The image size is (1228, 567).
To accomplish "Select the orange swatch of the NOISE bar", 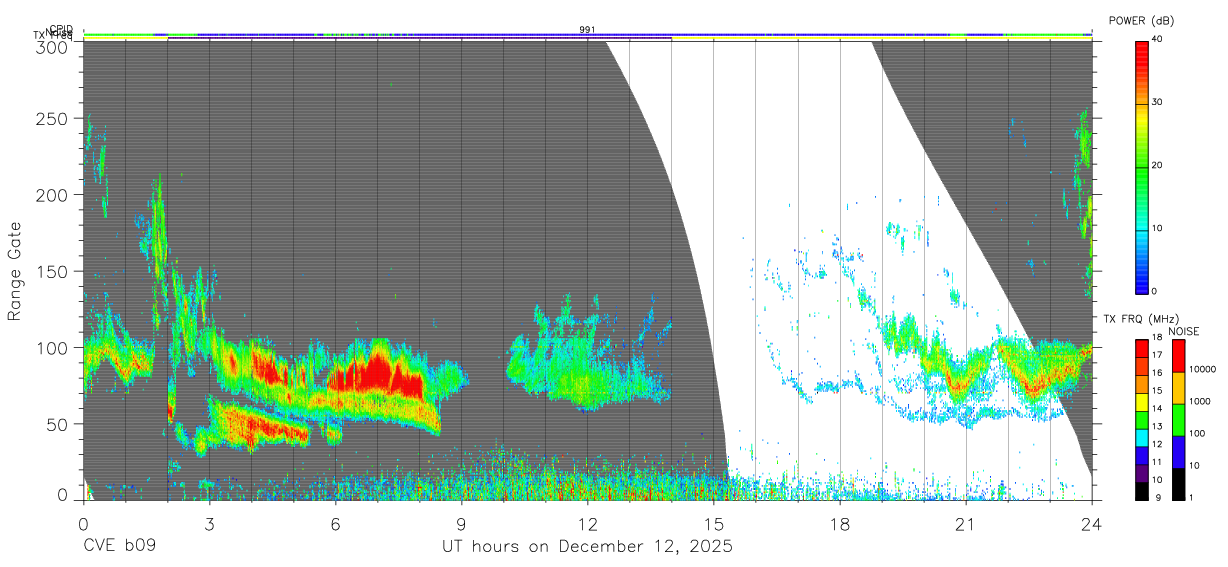I will [x=1178, y=388].
